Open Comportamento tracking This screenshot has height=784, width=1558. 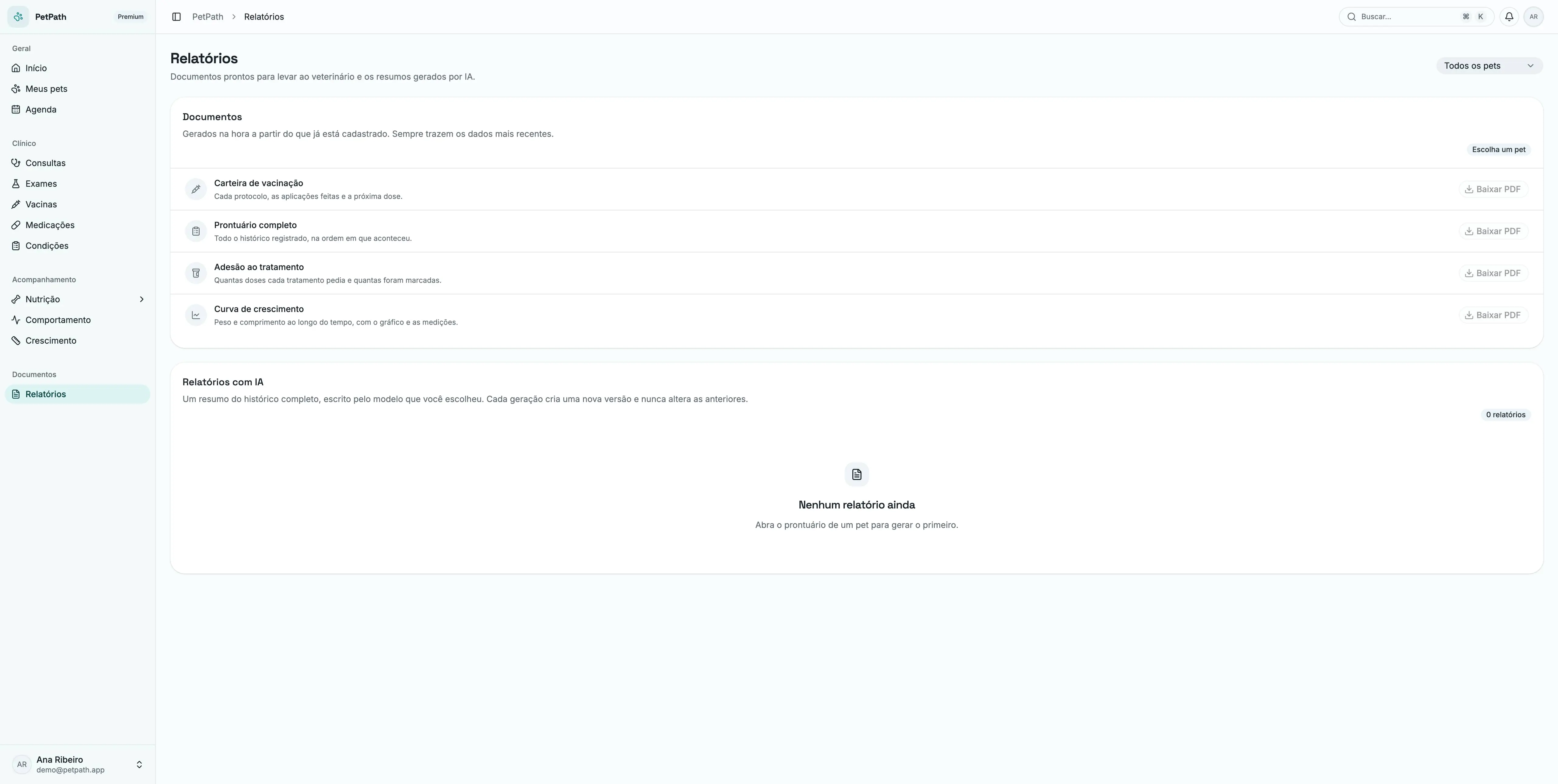pyautogui.click(x=77, y=320)
